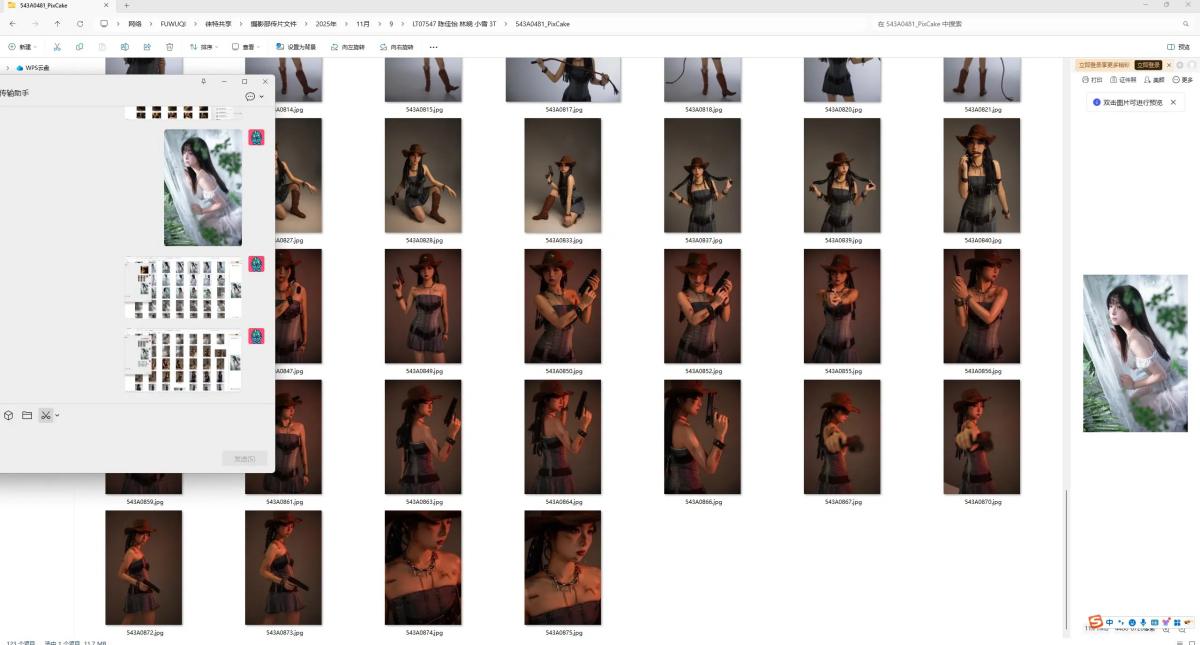Open the 查看 view dropdown
Screen dimensions: 1200x645
(243, 47)
